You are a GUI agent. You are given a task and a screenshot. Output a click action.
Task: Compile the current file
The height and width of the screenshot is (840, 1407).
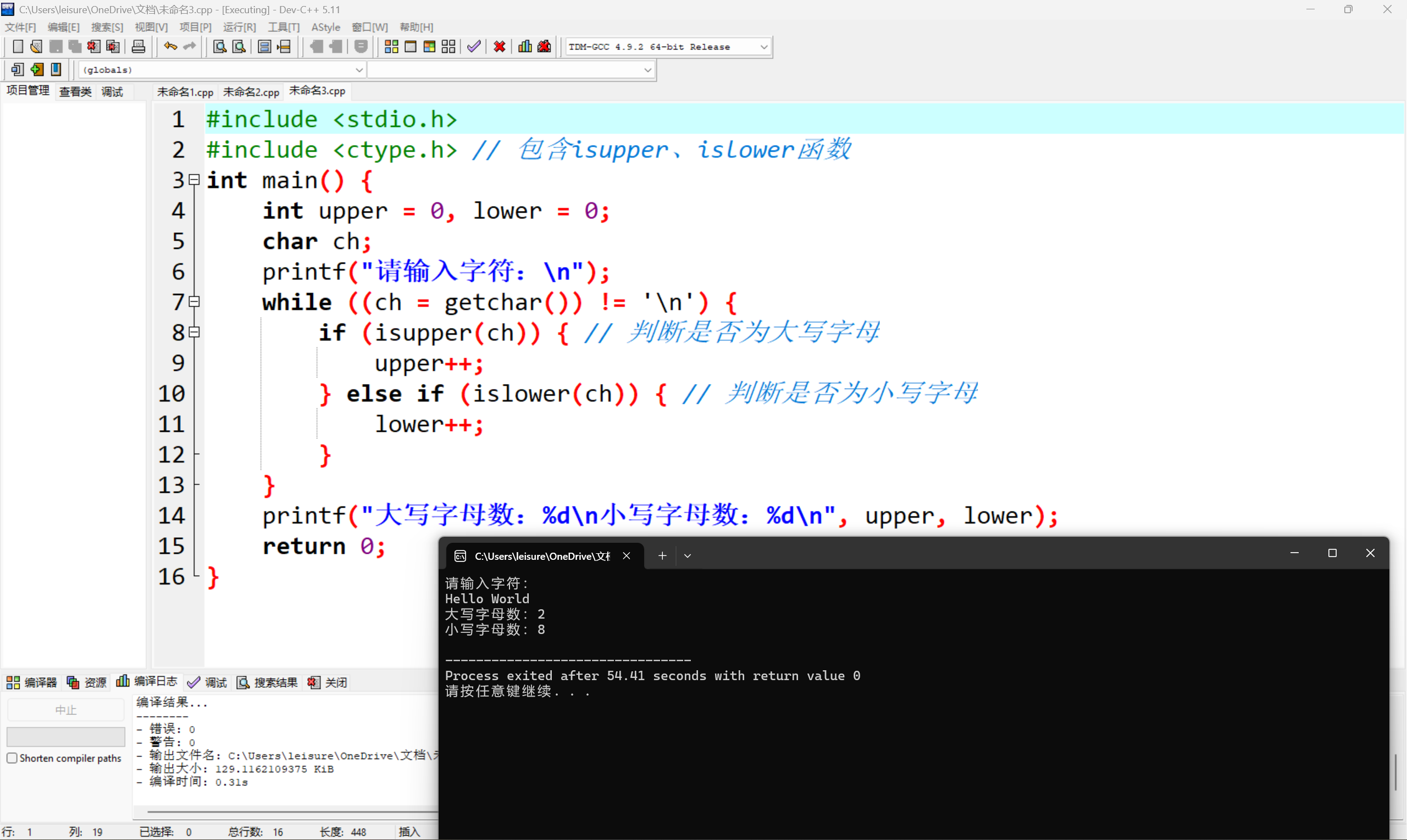tap(391, 46)
